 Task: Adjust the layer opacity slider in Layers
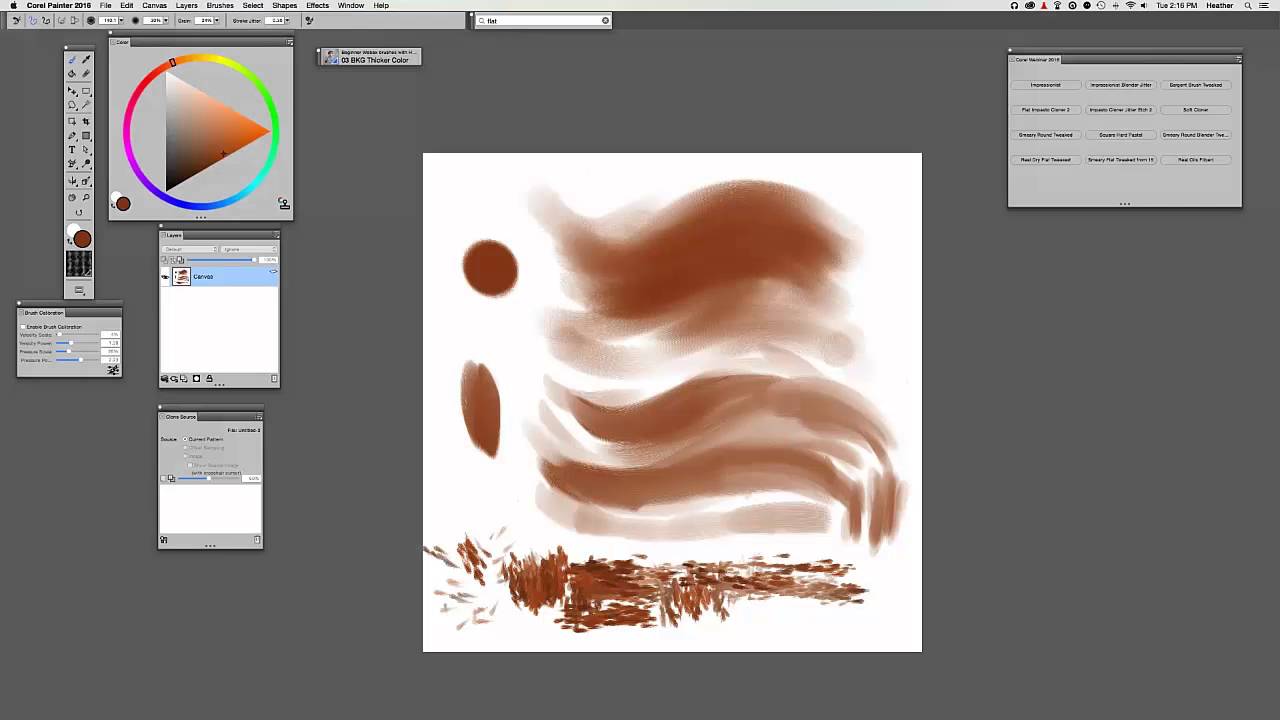(221, 260)
